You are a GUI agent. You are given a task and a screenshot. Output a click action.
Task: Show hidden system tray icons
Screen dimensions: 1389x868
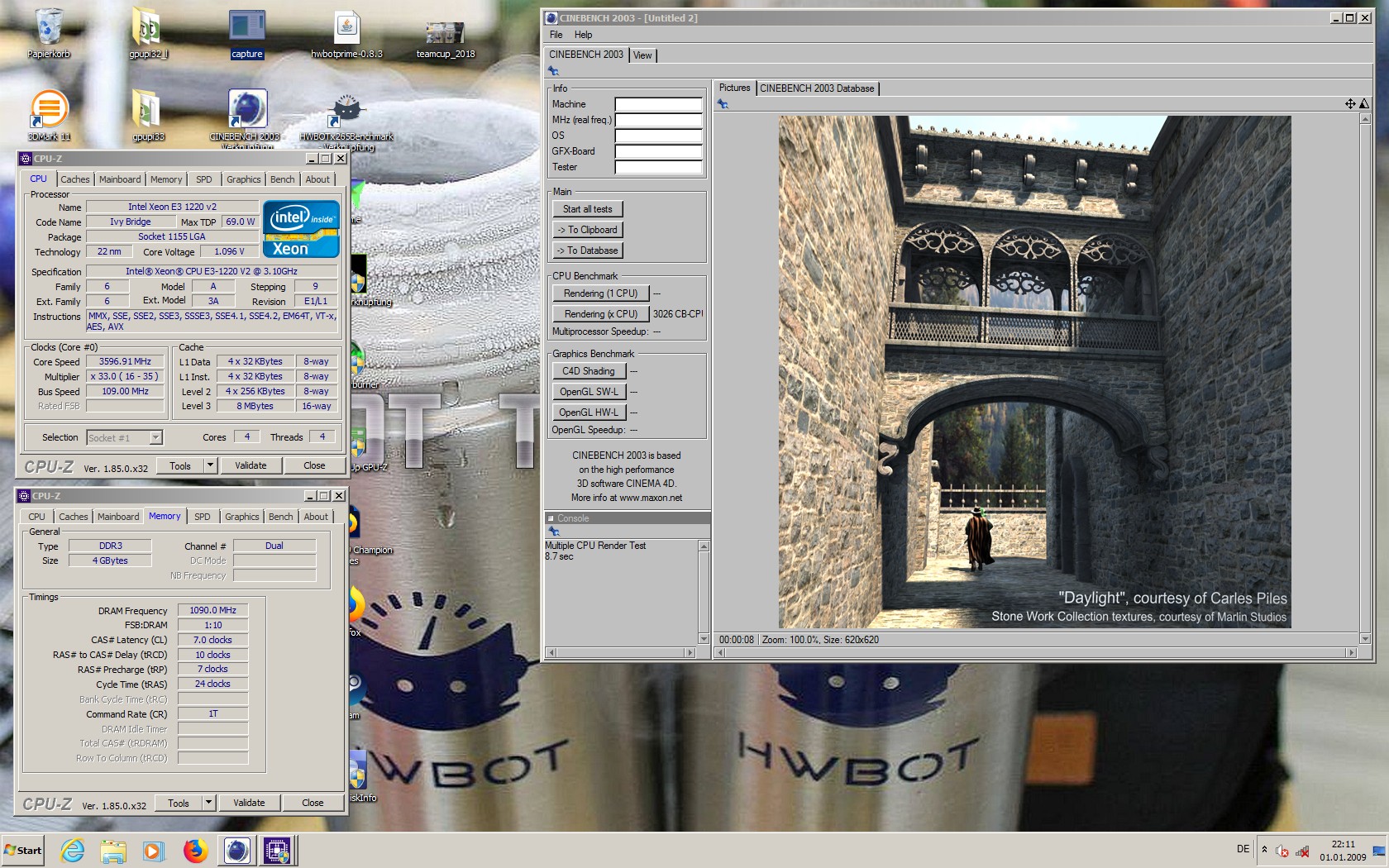[x=1264, y=850]
